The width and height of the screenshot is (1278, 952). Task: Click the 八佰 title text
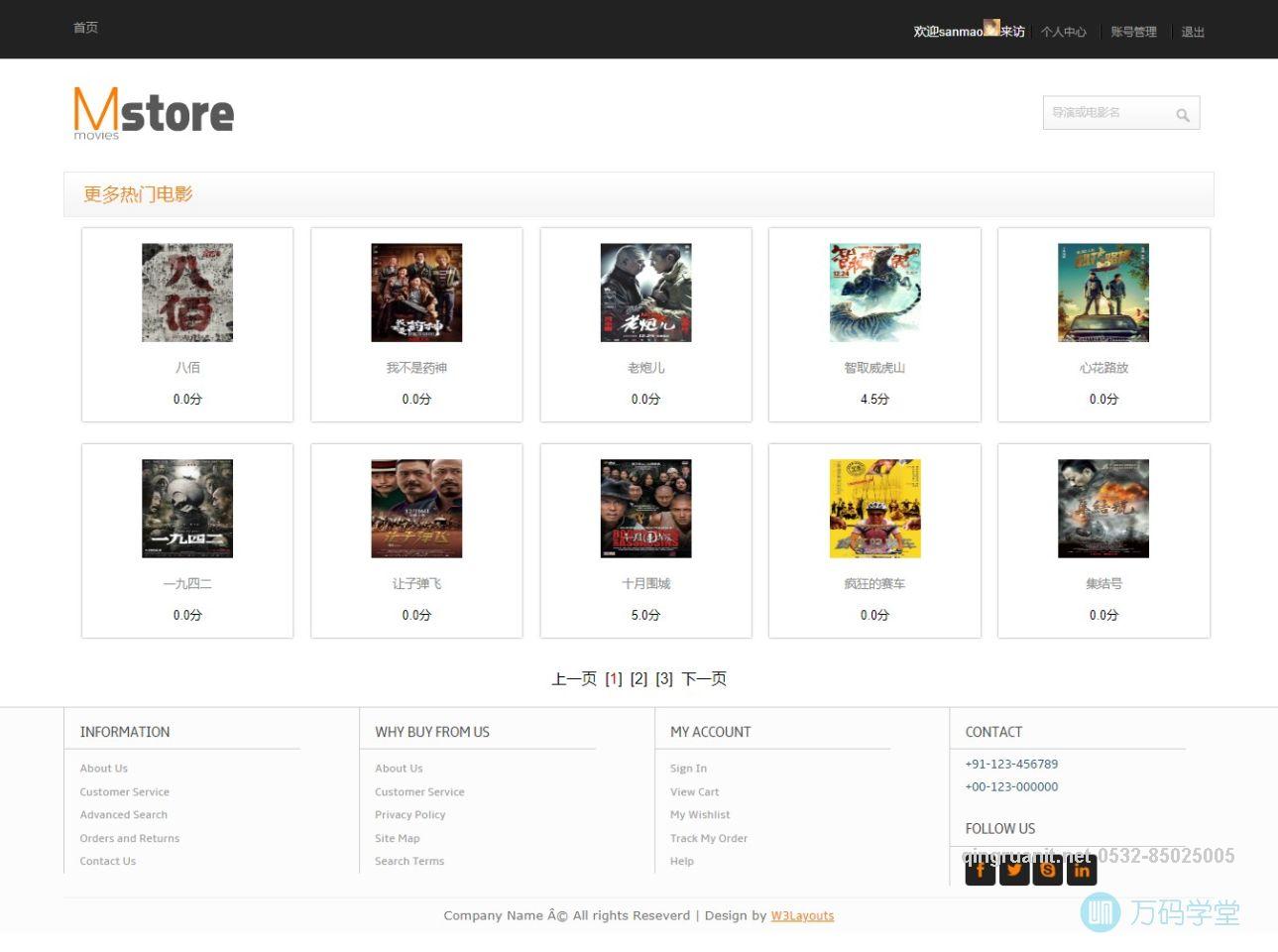pyautogui.click(x=187, y=368)
